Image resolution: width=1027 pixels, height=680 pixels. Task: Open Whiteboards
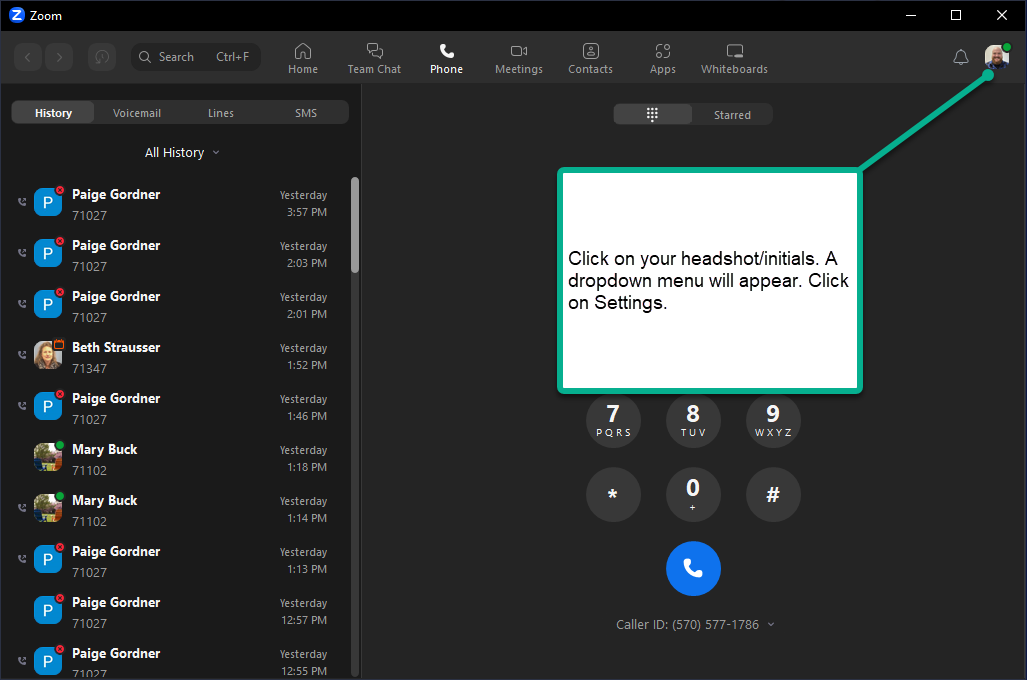pyautogui.click(x=734, y=59)
